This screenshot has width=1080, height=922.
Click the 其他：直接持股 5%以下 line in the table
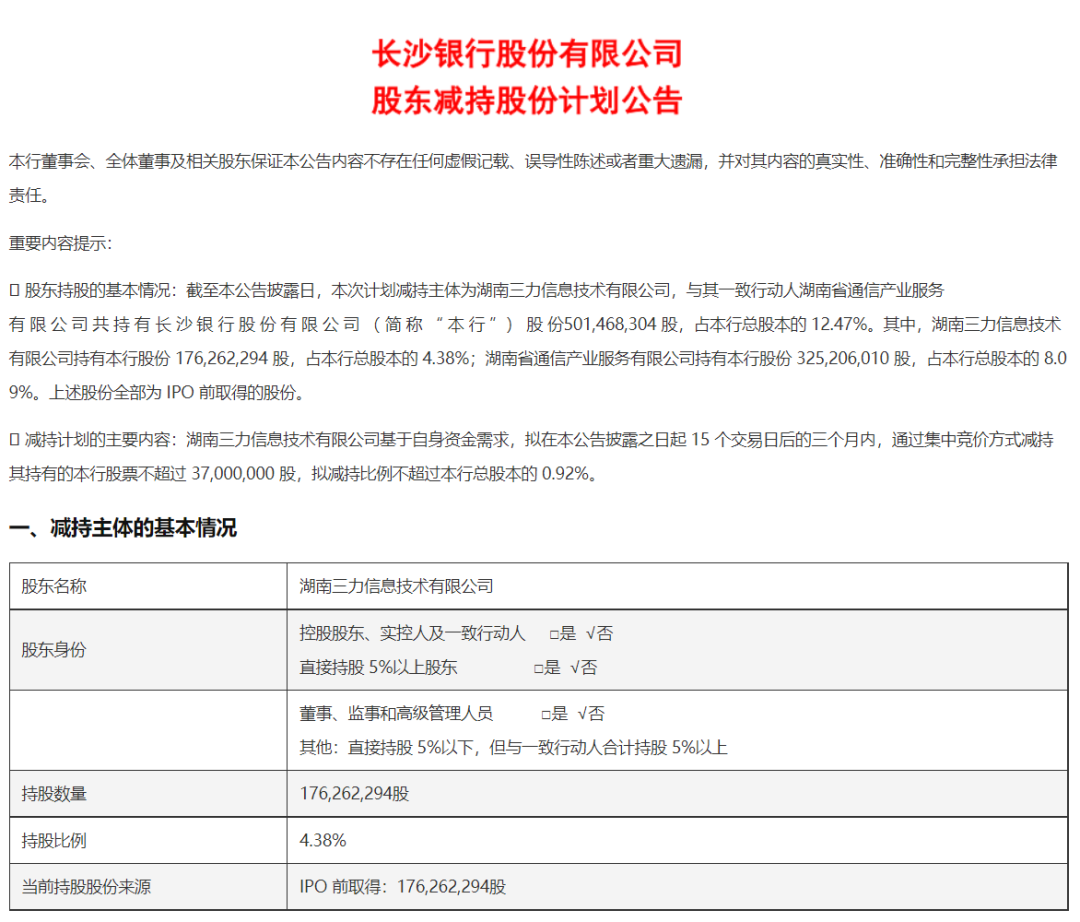click(x=513, y=747)
